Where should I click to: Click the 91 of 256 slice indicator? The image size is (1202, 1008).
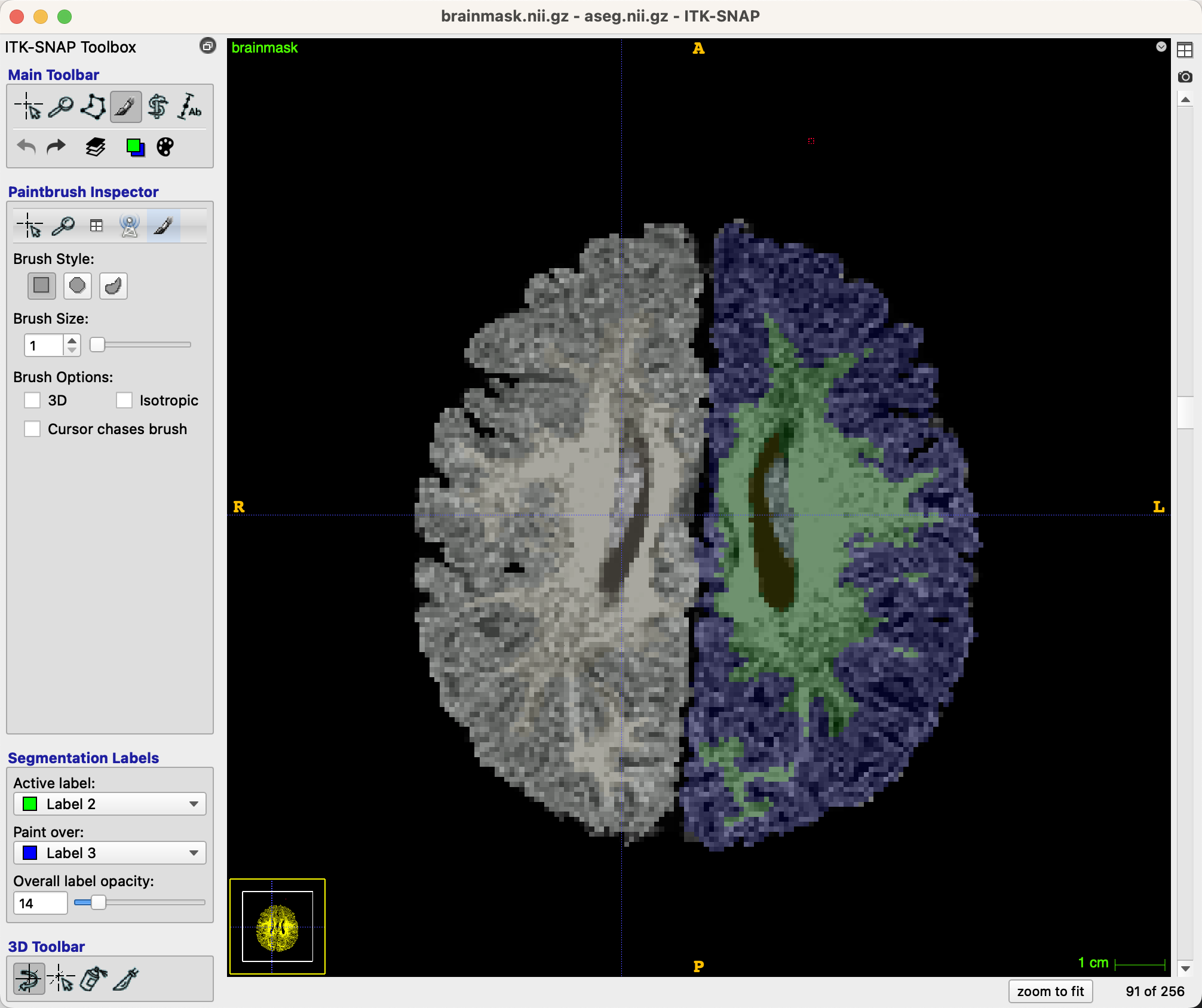click(x=1155, y=991)
